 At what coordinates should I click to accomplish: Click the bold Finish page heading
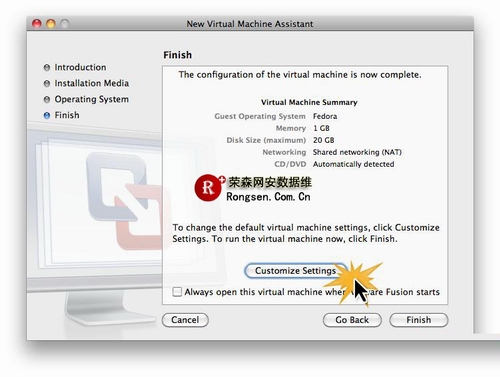(177, 55)
